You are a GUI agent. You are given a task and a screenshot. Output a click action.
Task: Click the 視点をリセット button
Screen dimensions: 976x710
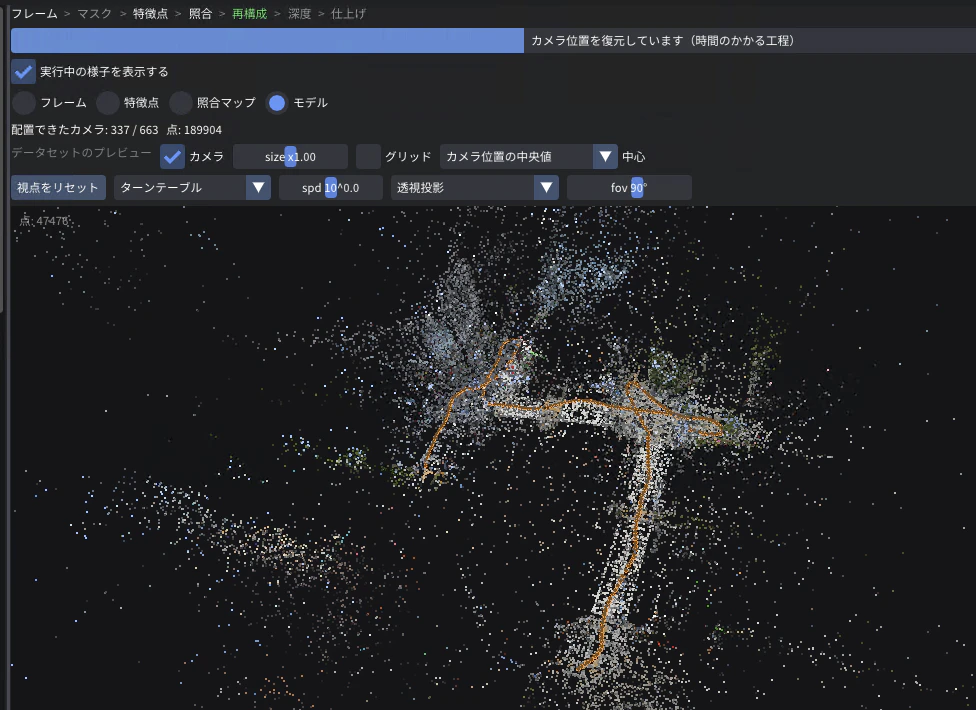58,188
